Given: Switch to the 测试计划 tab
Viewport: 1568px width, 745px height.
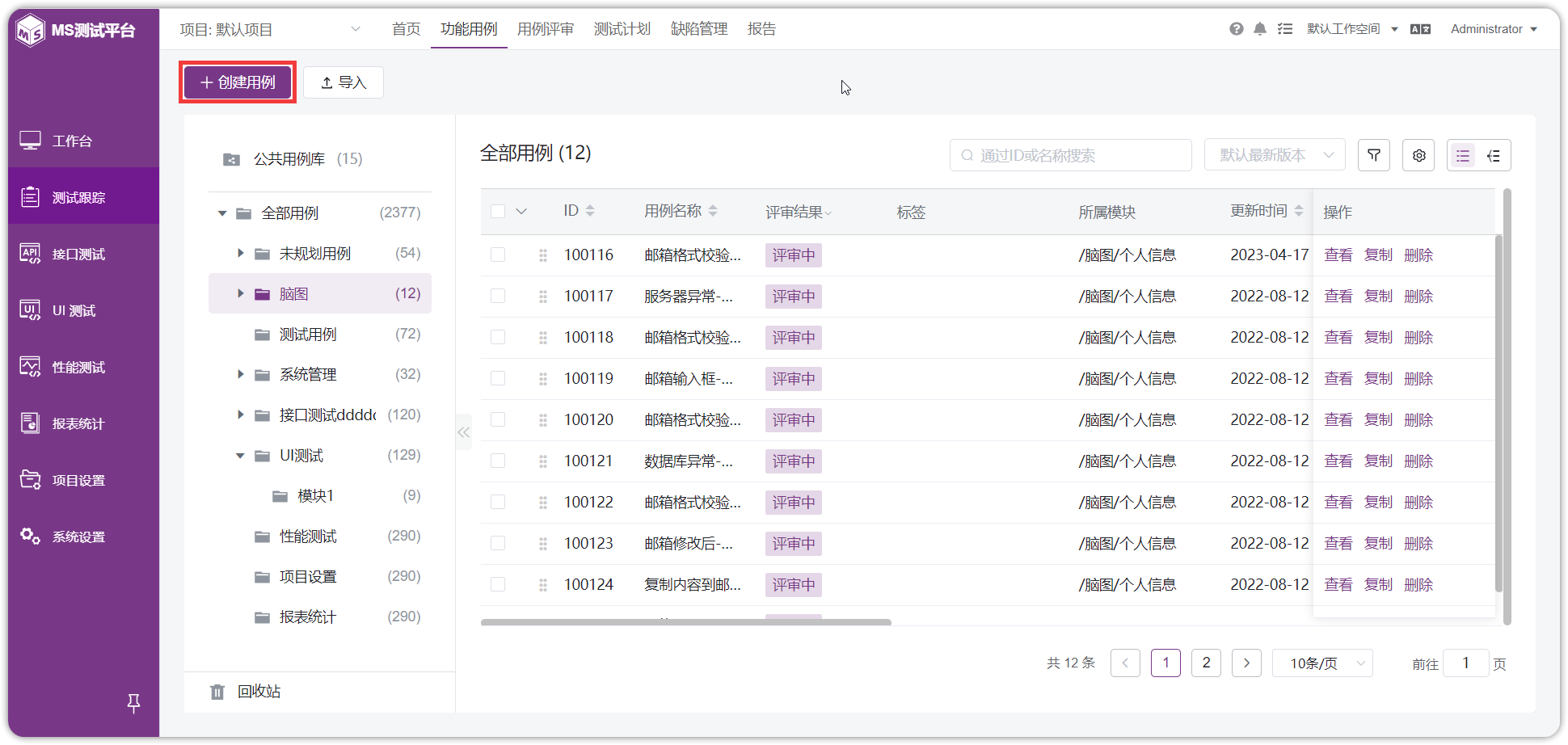Looking at the screenshot, I should (622, 29).
